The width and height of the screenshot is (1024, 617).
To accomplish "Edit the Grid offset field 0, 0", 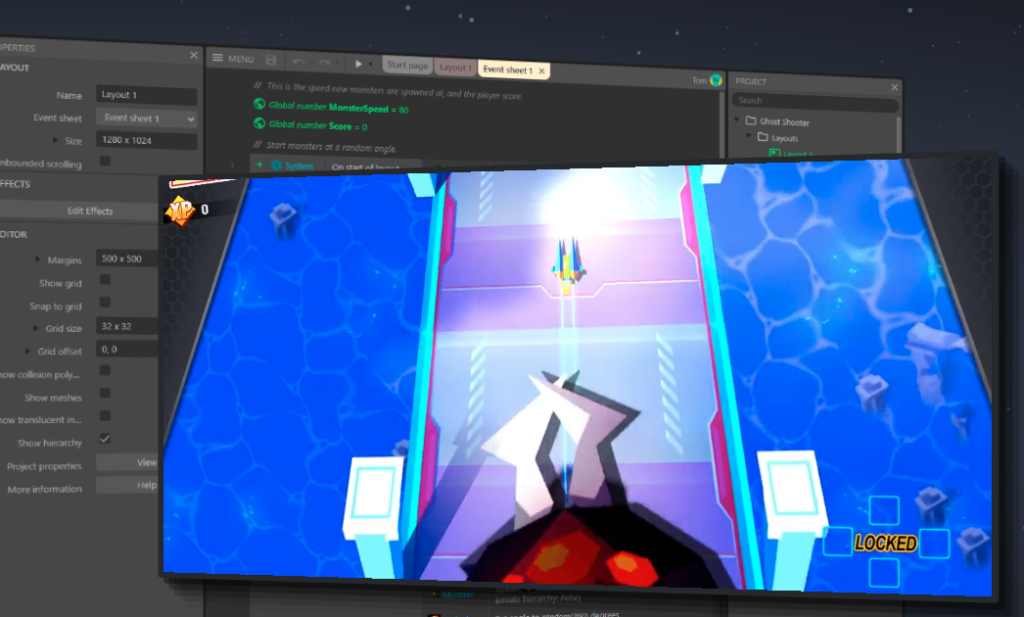I will coord(127,349).
